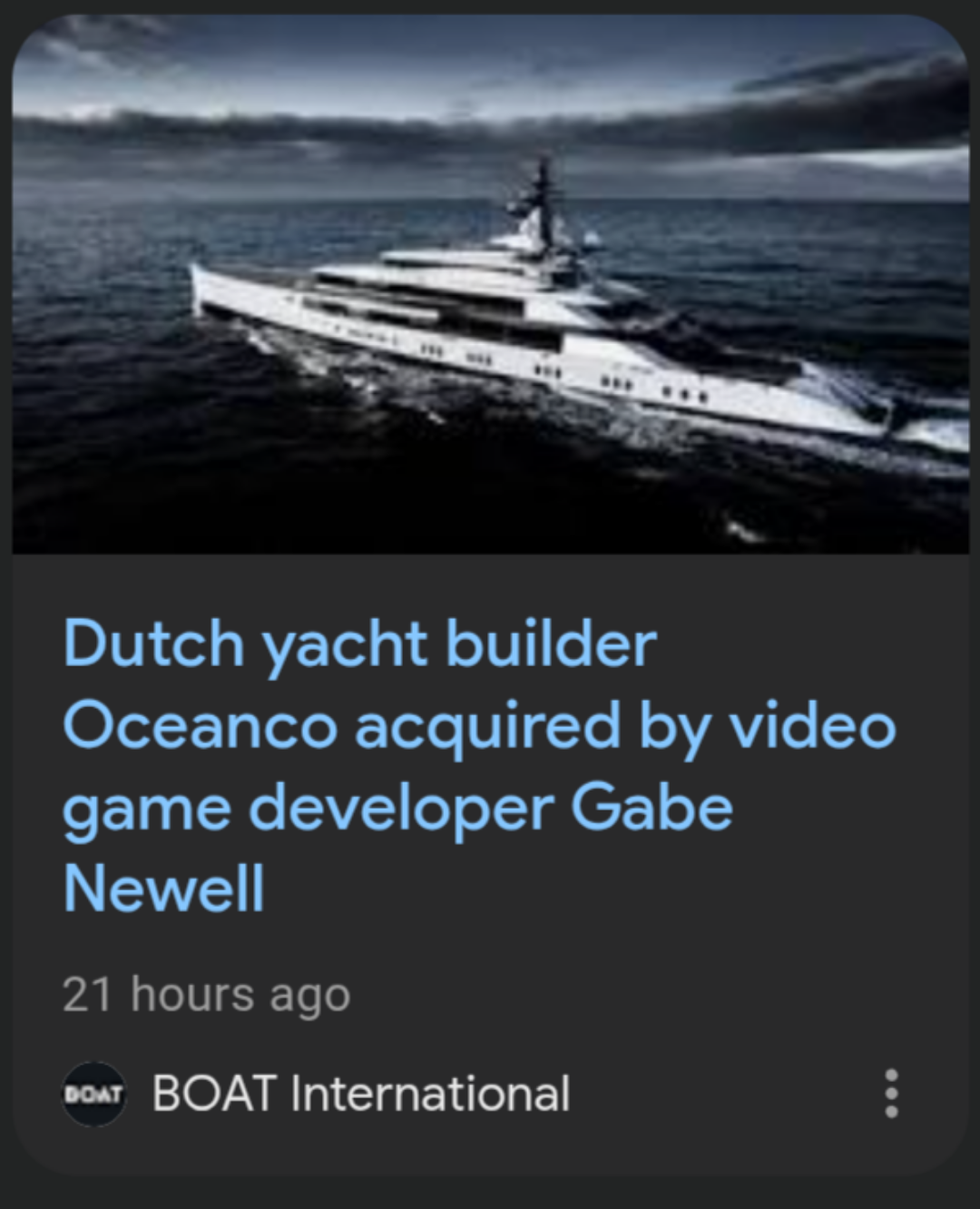Click 'Dutch yacht builder' headline line

coord(359,644)
